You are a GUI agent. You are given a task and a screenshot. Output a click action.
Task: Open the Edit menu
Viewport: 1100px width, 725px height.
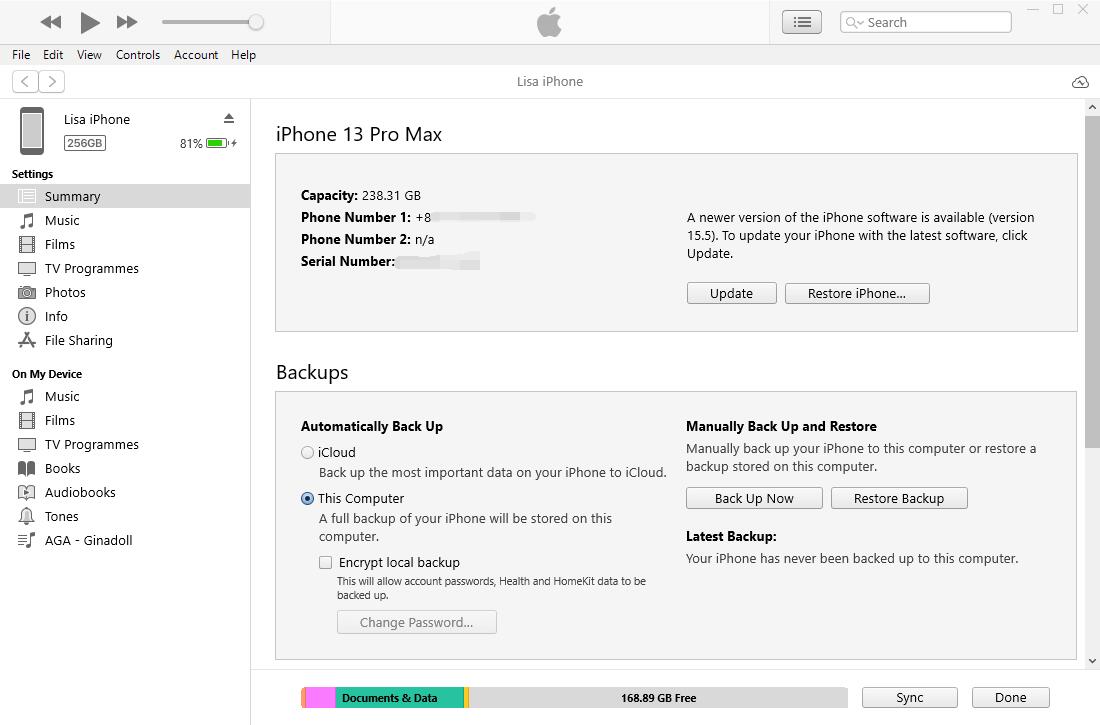coord(53,55)
